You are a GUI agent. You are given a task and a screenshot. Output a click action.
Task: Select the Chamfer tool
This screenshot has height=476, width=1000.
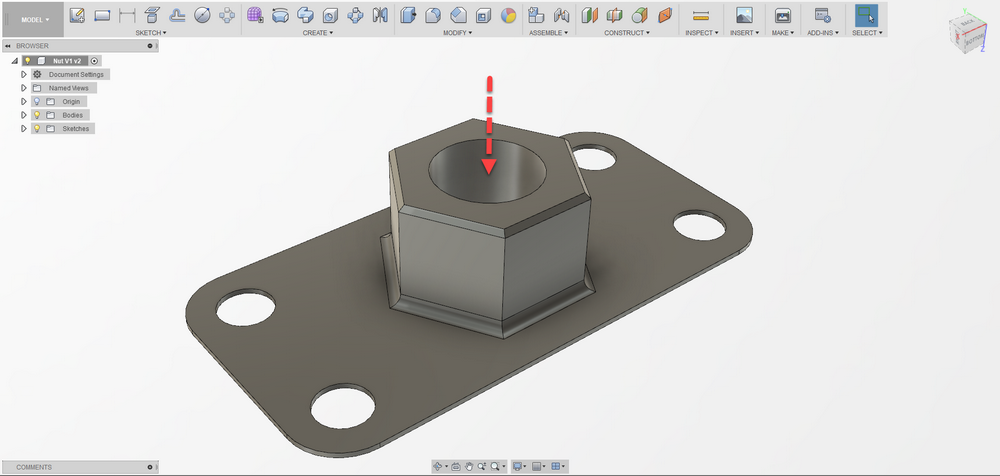tap(459, 15)
